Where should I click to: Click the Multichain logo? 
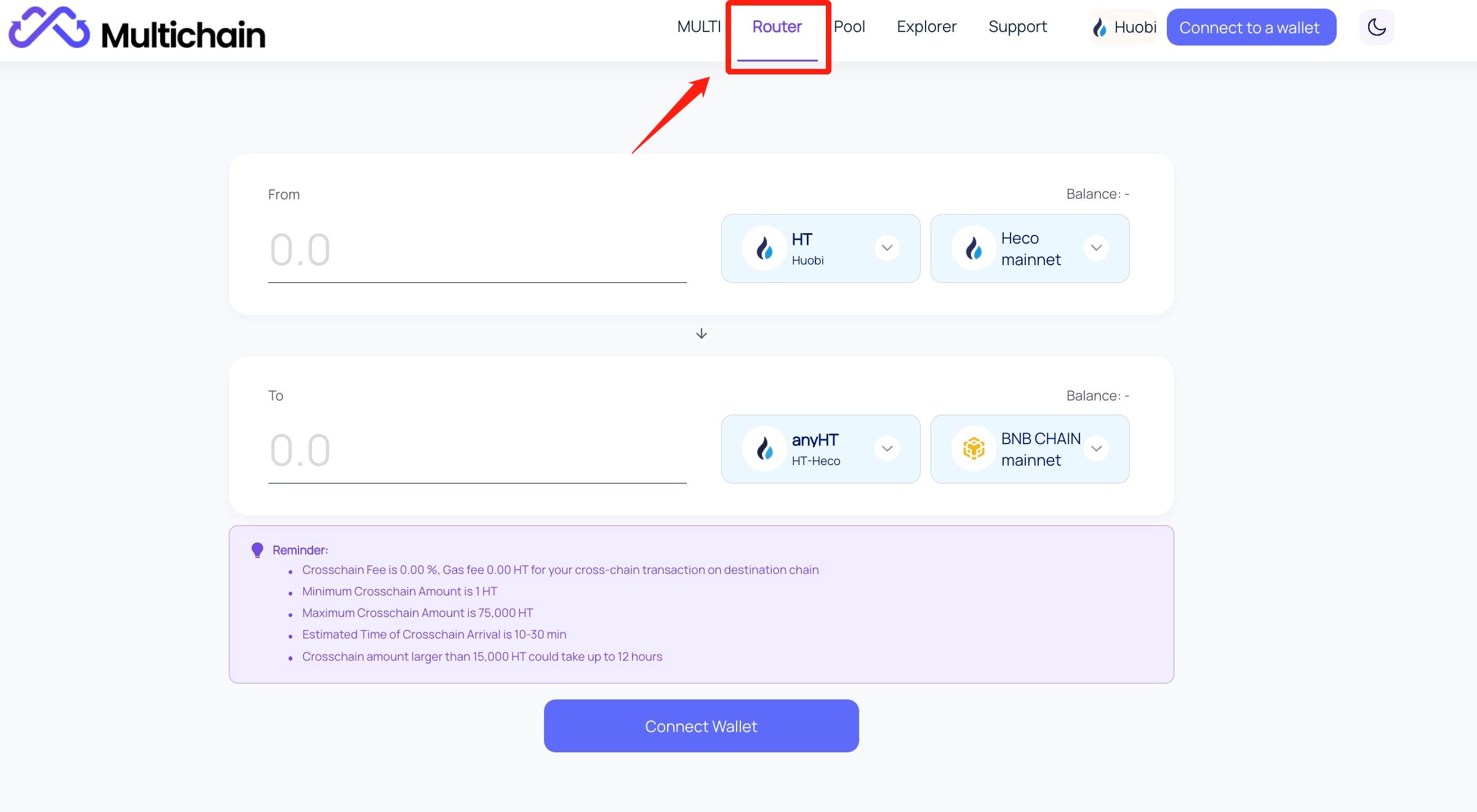click(x=137, y=28)
